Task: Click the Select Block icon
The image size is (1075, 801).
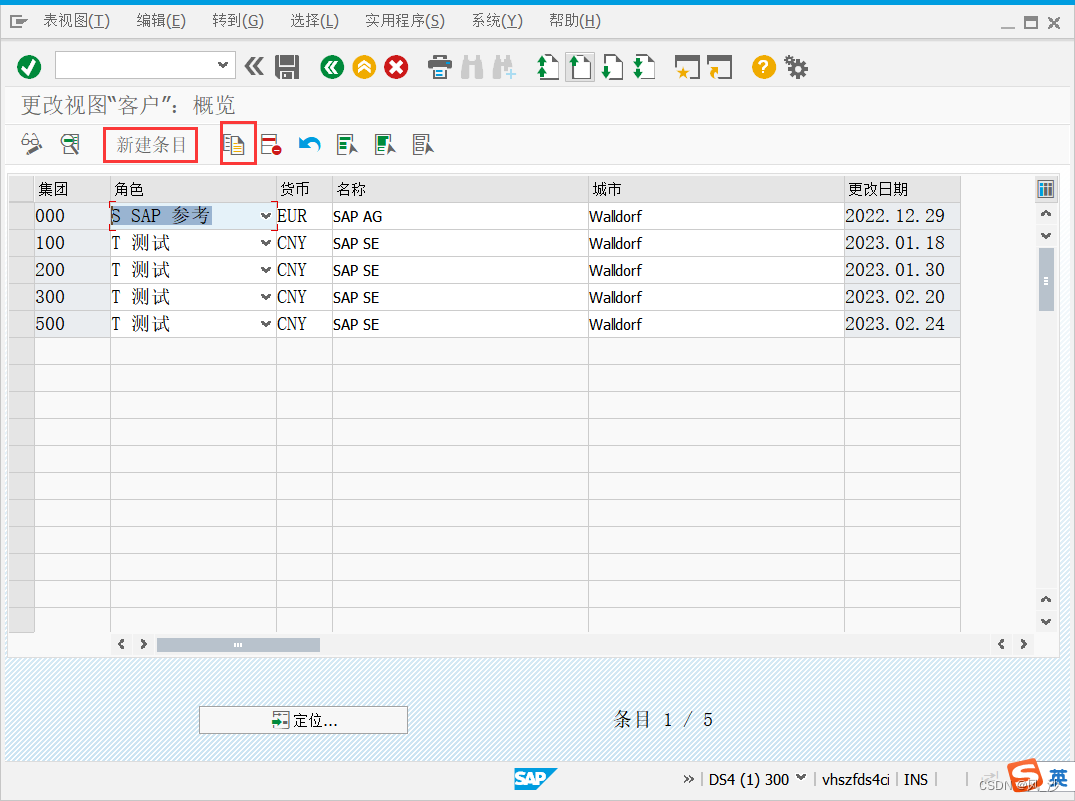Action: pyautogui.click(x=385, y=144)
